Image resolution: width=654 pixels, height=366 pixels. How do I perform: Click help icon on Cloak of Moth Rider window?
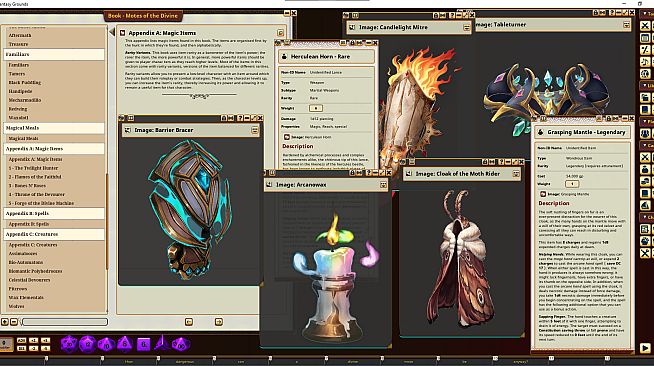pos(501,162)
